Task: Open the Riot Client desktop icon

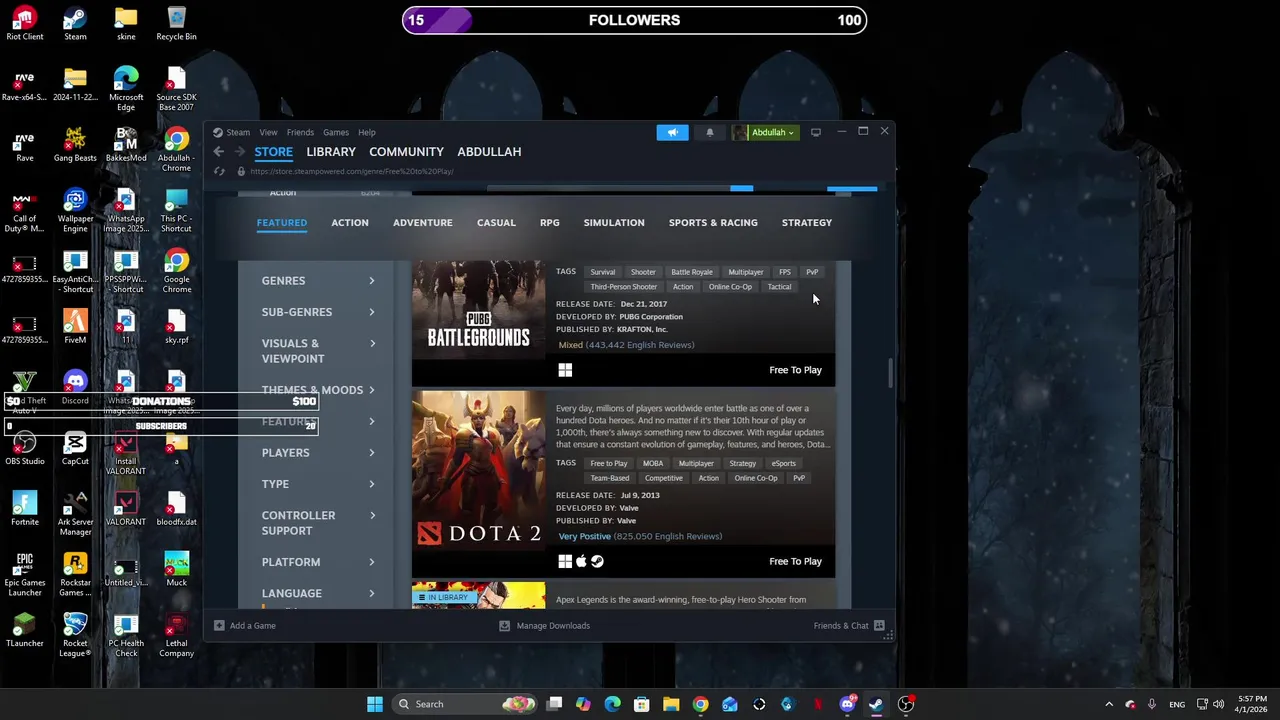Action: click(25, 23)
